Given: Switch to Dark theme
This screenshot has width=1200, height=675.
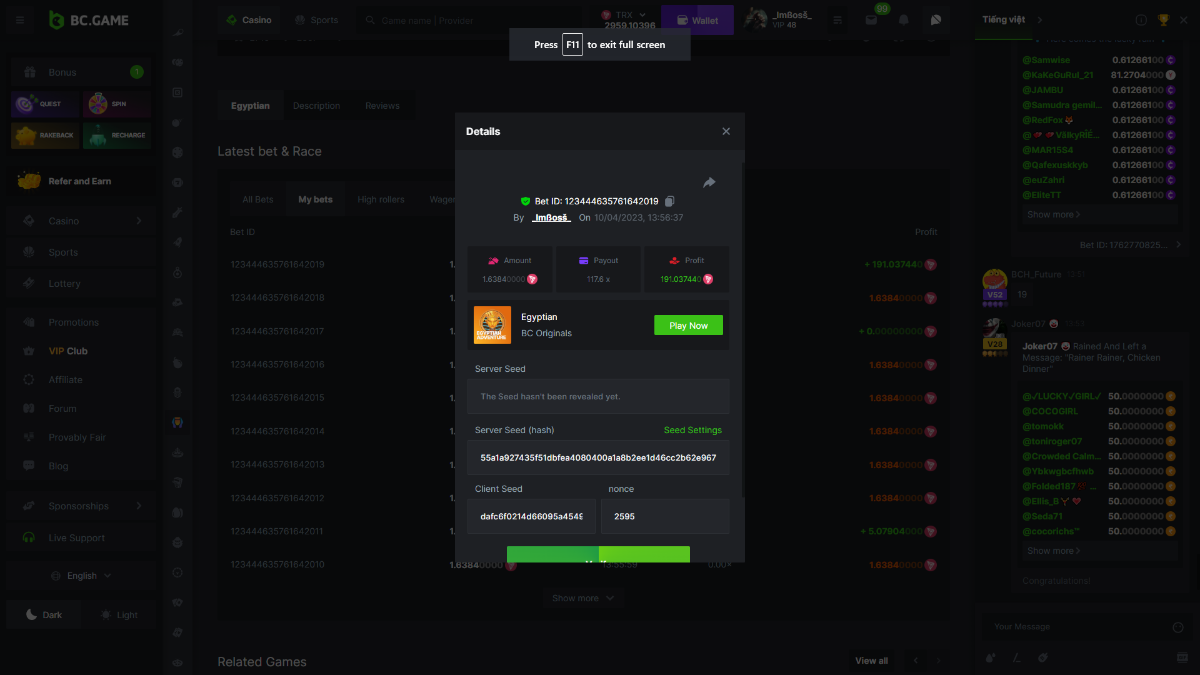Looking at the screenshot, I should [x=44, y=615].
